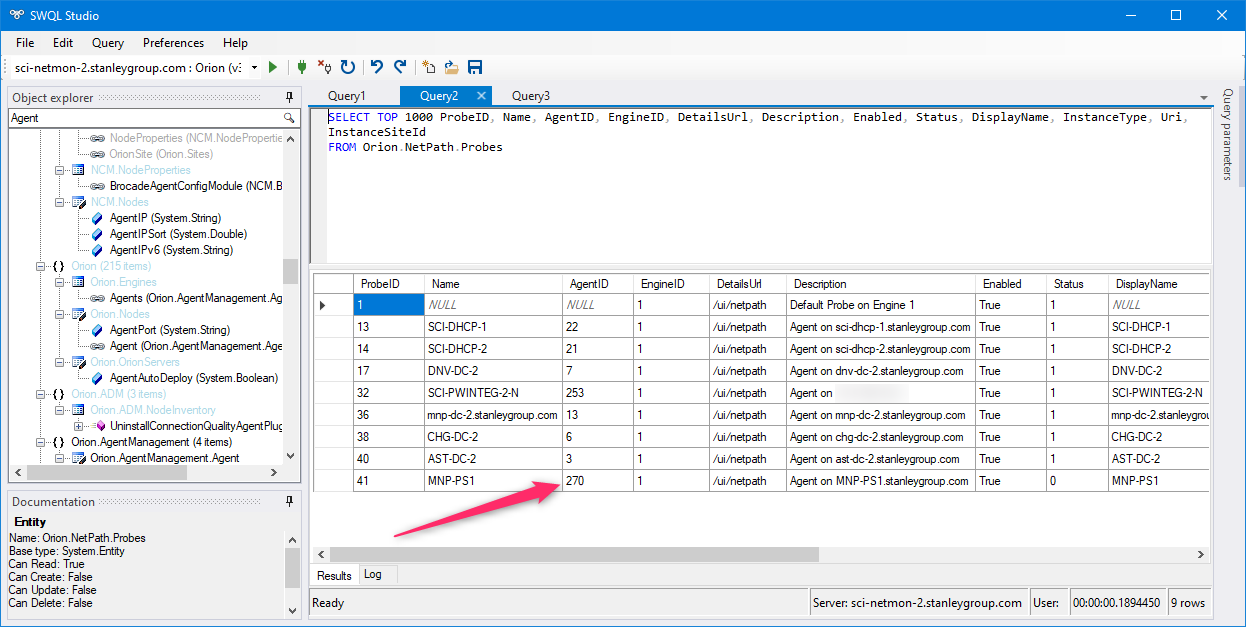Create a new query tab from toolbar
The image size is (1246, 627).
tap(428, 67)
